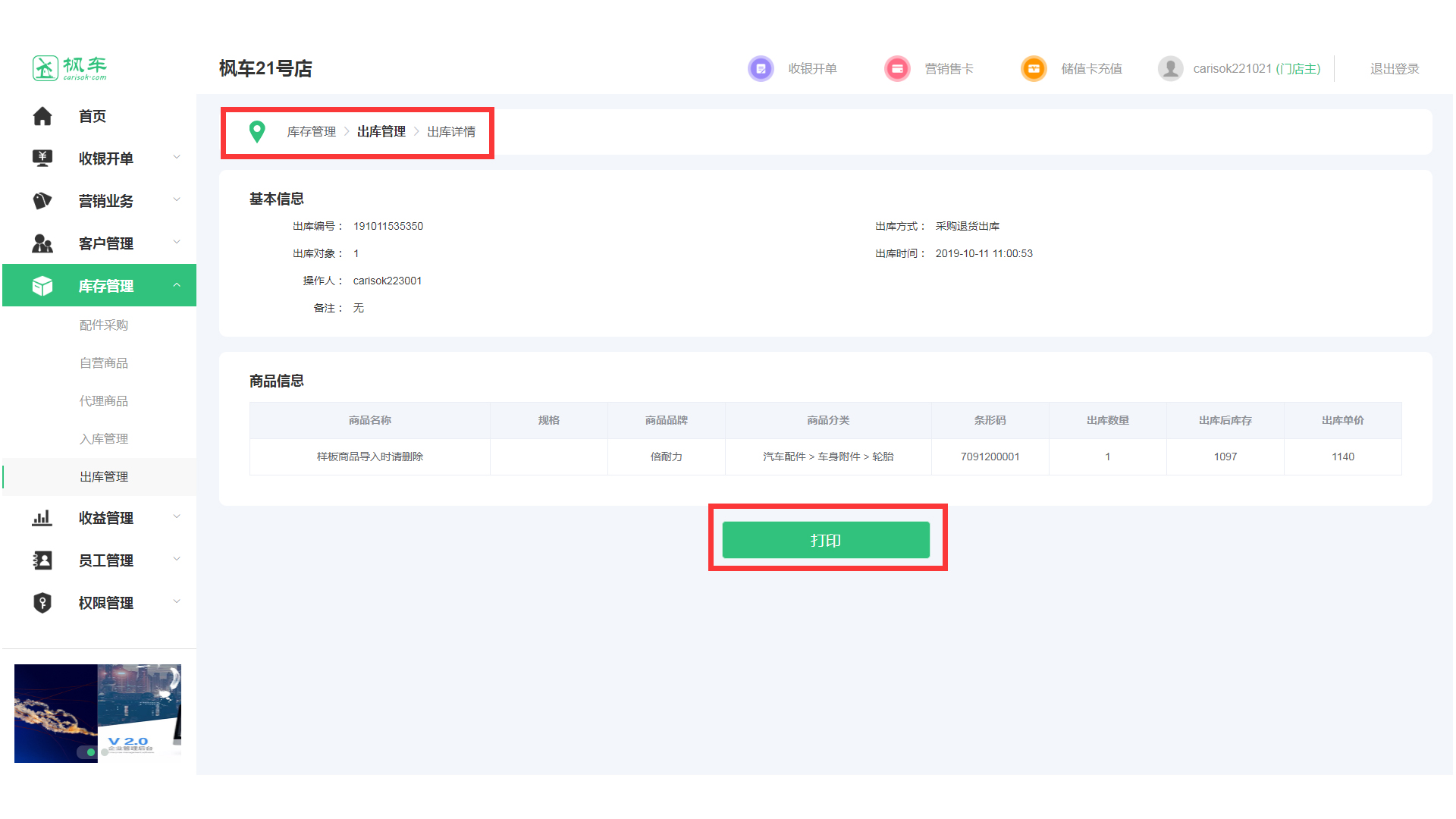Collapse the 库存管理 menu chevron
The width and height of the screenshot is (1456, 819).
tap(177, 285)
